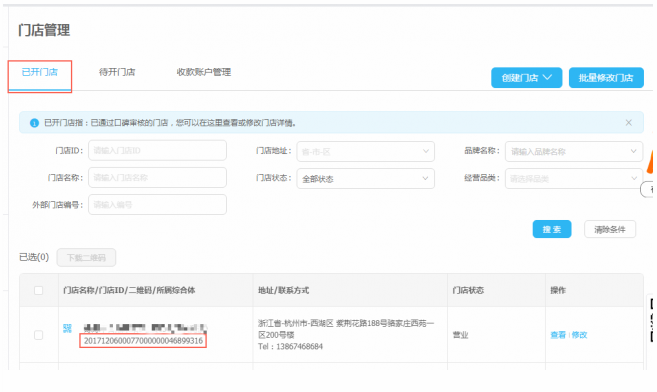Click the 查看 link in the store row
Image resolution: width=657 pixels, height=392 pixels.
[x=558, y=335]
